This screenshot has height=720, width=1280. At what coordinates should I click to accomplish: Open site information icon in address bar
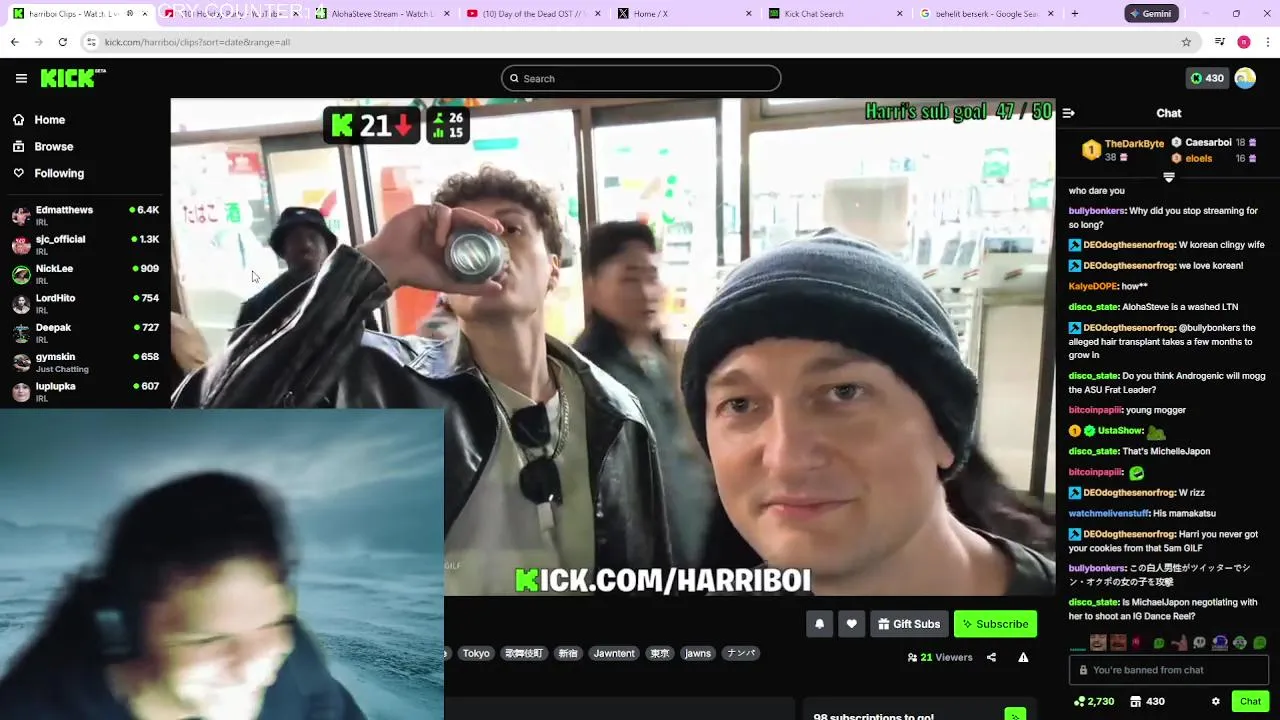pos(91,42)
